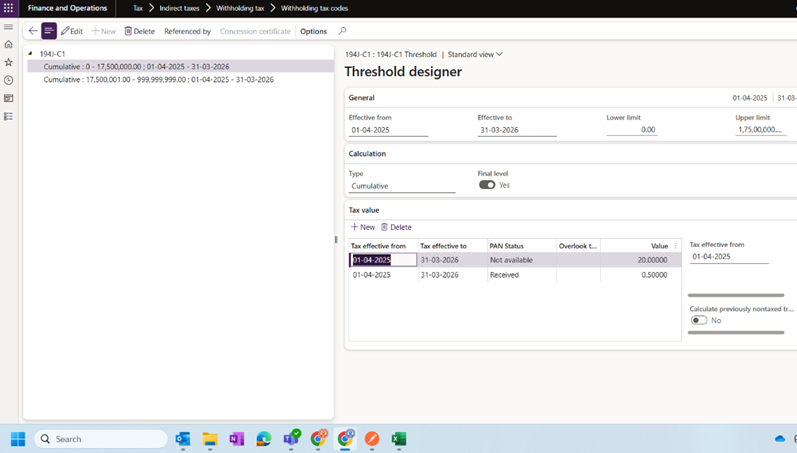Open the Tax value grid column options
Image resolution: width=797 pixels, height=453 pixels.
point(676,246)
